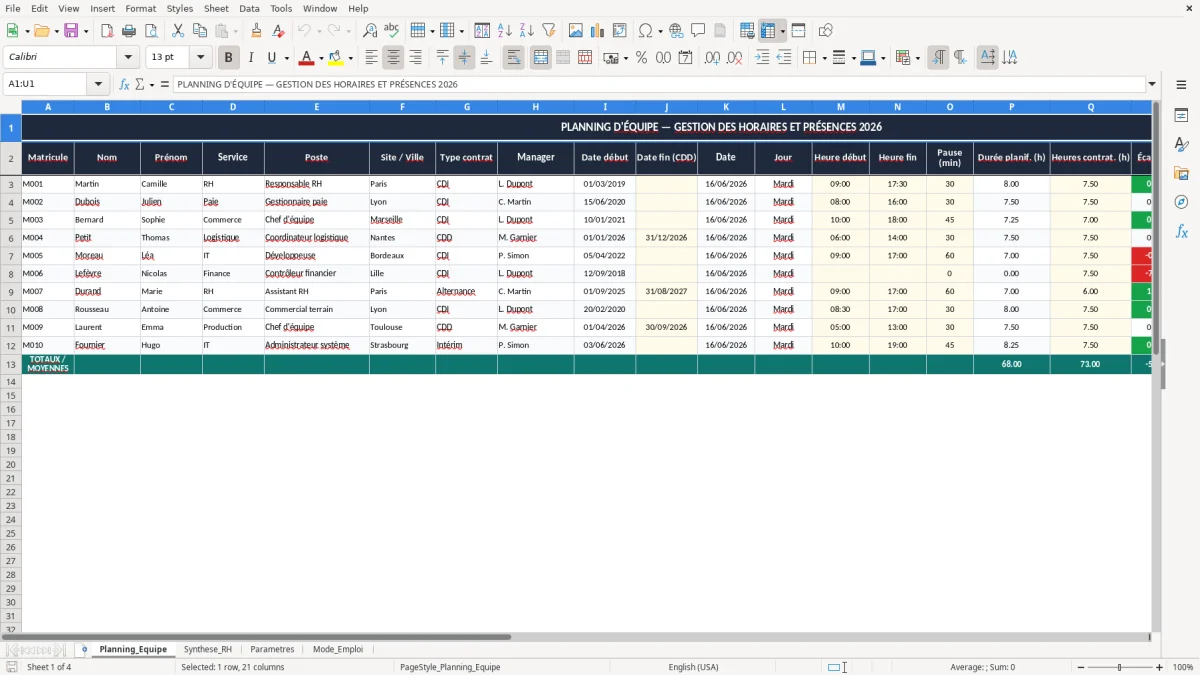Open Function Wizard fx icon
This screenshot has height=675, width=1200.
click(x=124, y=84)
